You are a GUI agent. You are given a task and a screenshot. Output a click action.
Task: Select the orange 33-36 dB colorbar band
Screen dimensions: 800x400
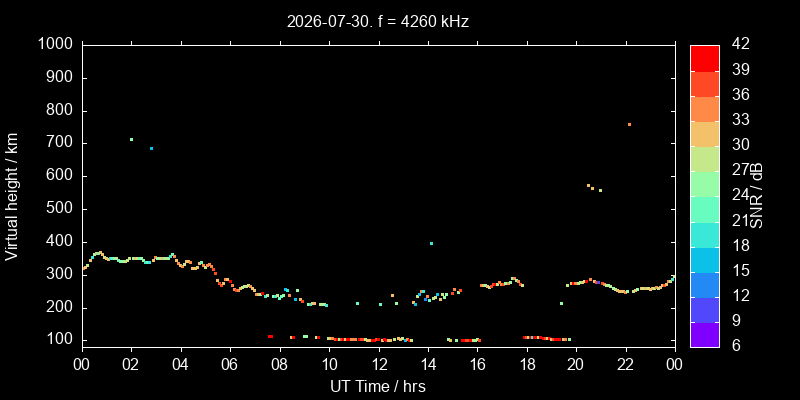(x=705, y=109)
